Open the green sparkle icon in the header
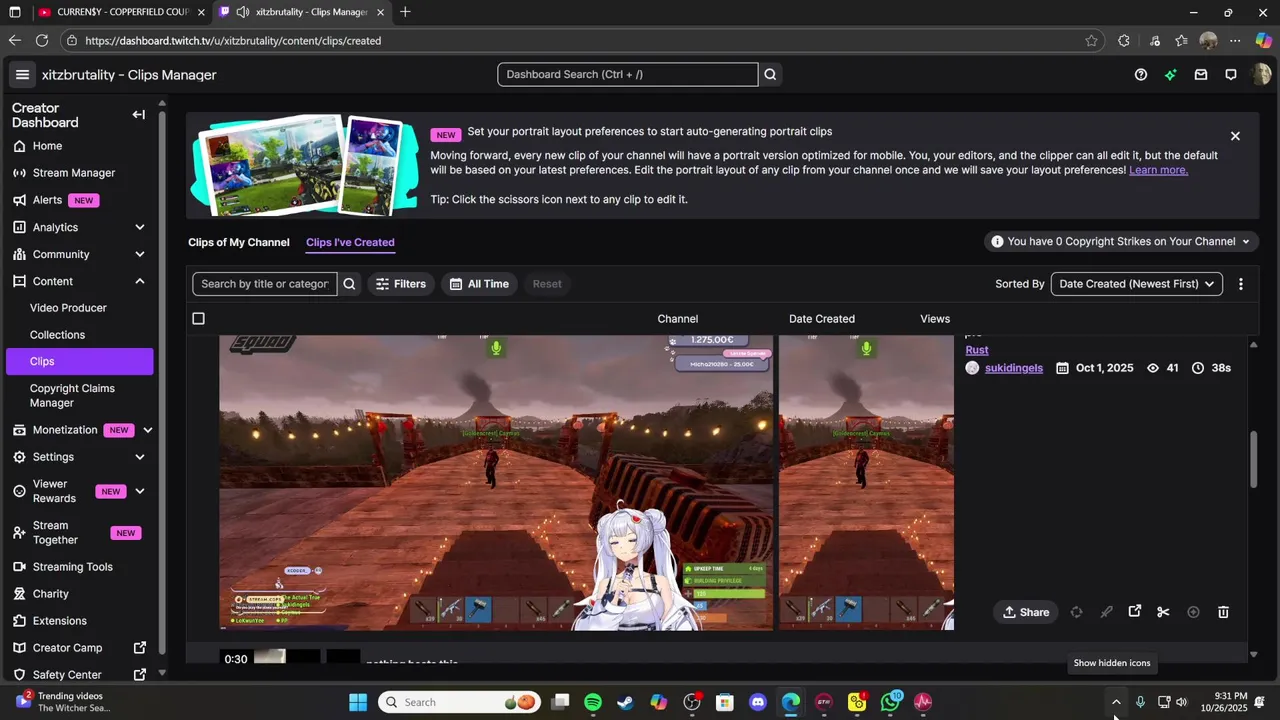Viewport: 1280px width, 720px height. (1171, 75)
